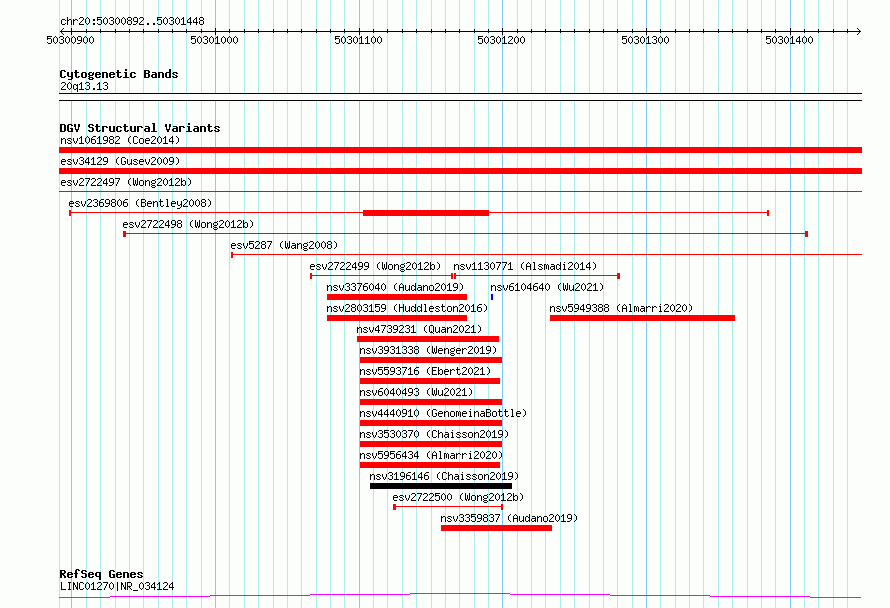Open the esv2722498 (Wong2012b) label
890x608 pixels.
(188, 224)
